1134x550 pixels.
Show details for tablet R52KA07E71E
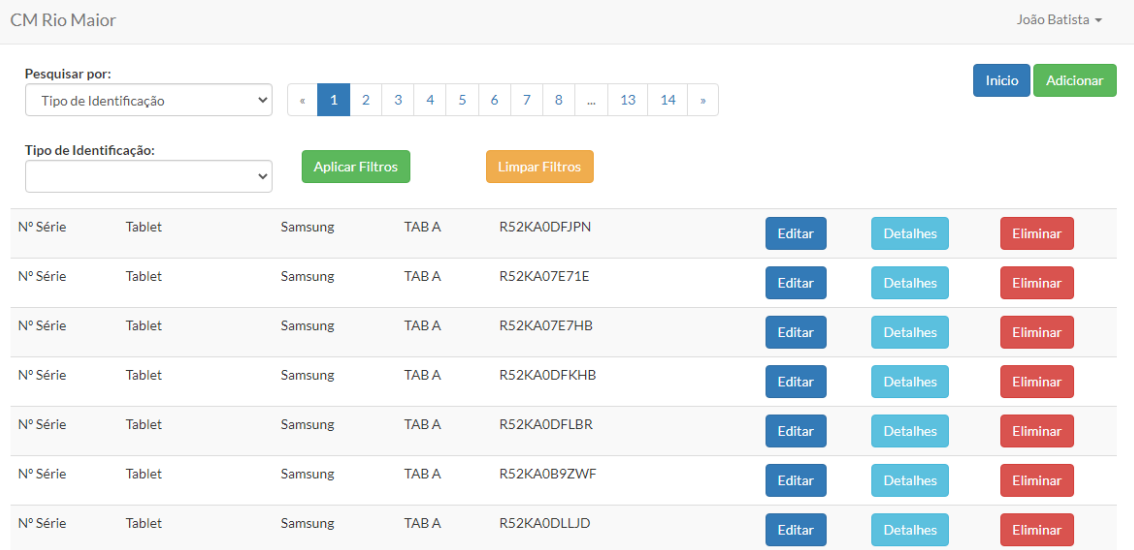[910, 282]
